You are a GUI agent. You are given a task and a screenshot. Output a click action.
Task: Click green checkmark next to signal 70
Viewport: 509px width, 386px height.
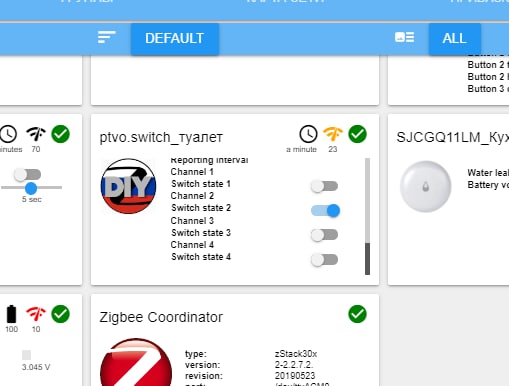click(60, 134)
